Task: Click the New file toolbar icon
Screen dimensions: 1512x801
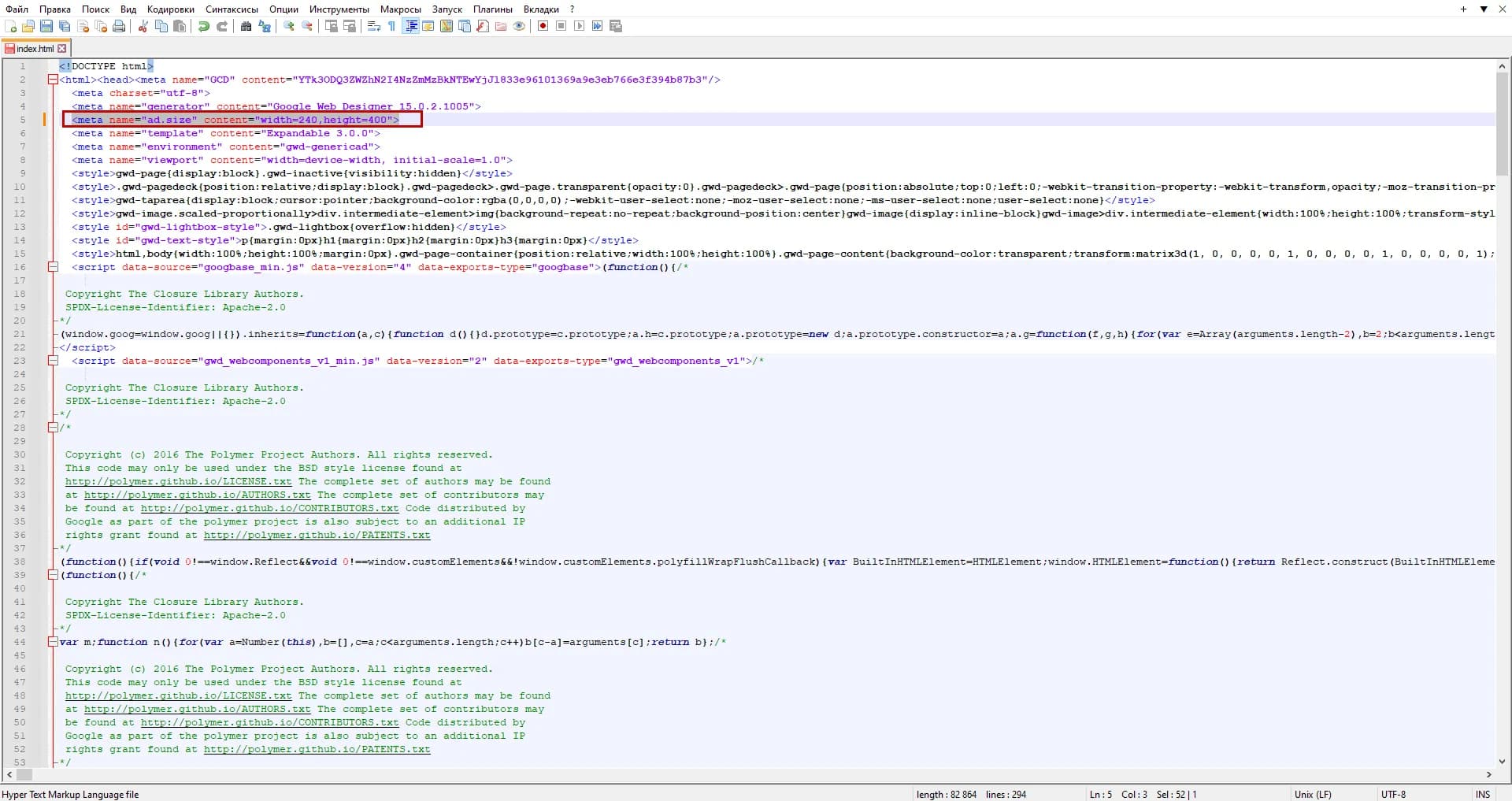Action: (10, 26)
